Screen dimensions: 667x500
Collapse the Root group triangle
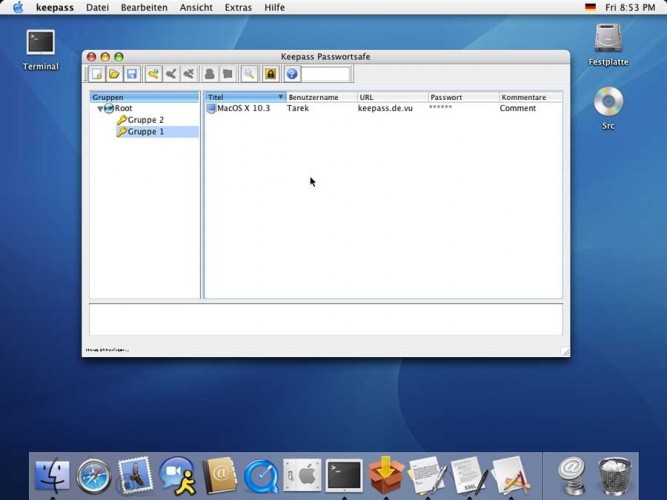click(x=100, y=109)
